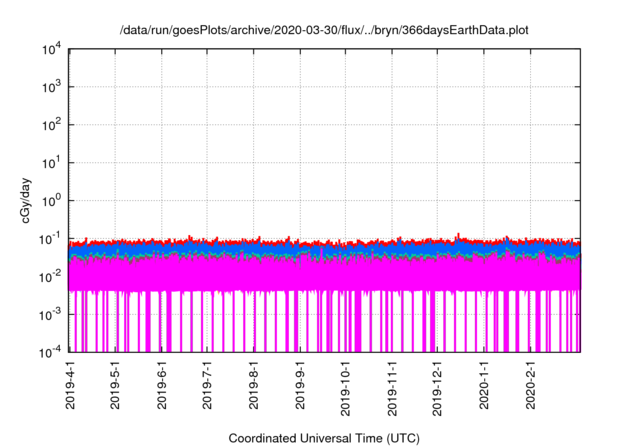Click the 10^-3 y-axis tick label
This screenshot has width=640, height=448.
click(x=50, y=315)
